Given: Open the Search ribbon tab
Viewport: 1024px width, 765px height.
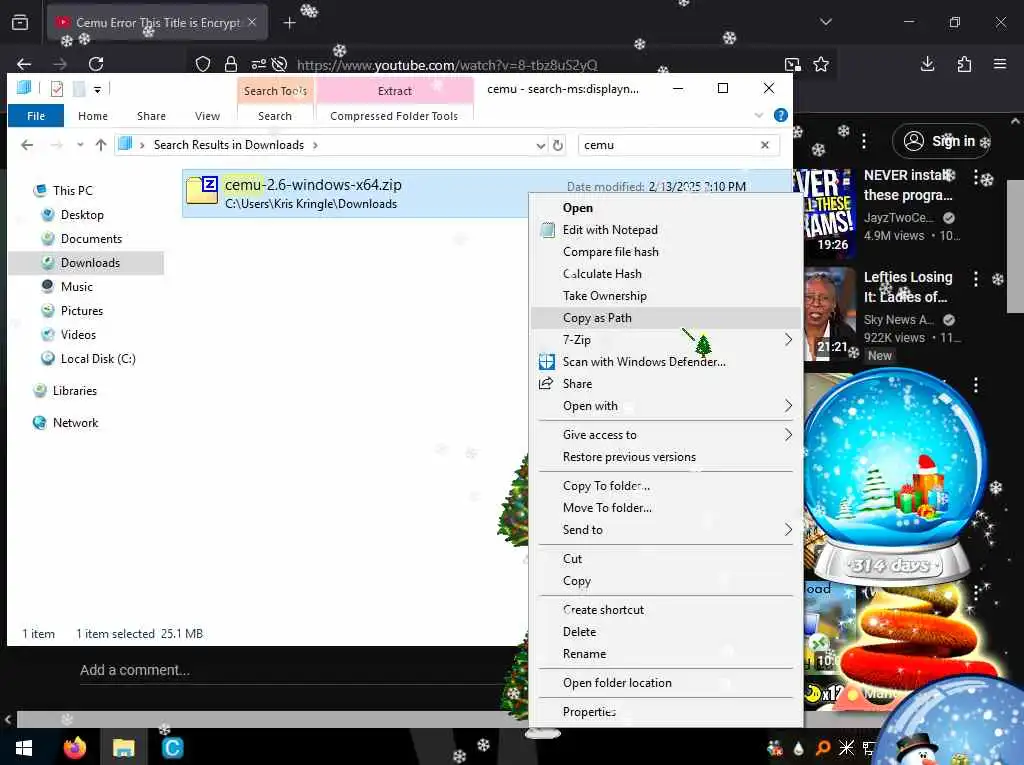Looking at the screenshot, I should [x=275, y=116].
